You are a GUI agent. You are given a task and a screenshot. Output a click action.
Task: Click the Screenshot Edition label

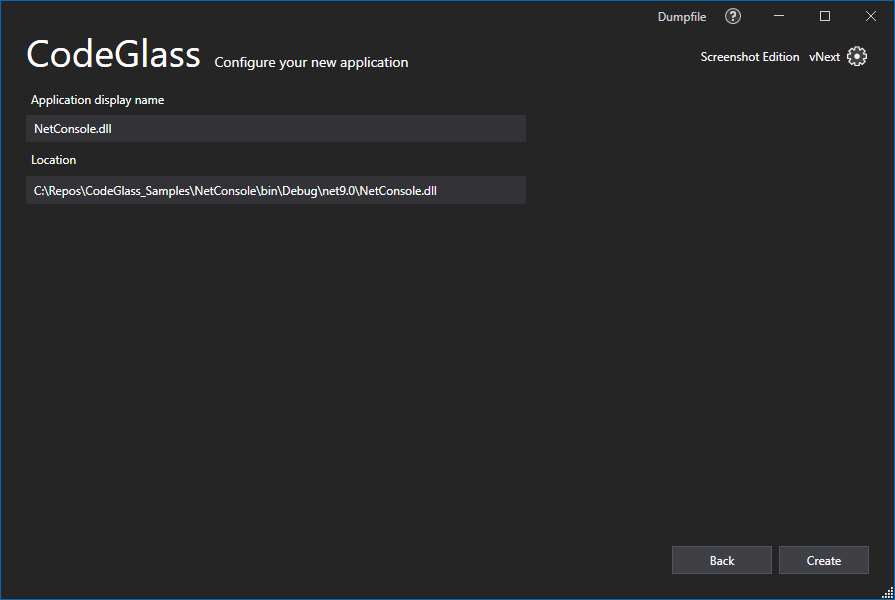(749, 57)
